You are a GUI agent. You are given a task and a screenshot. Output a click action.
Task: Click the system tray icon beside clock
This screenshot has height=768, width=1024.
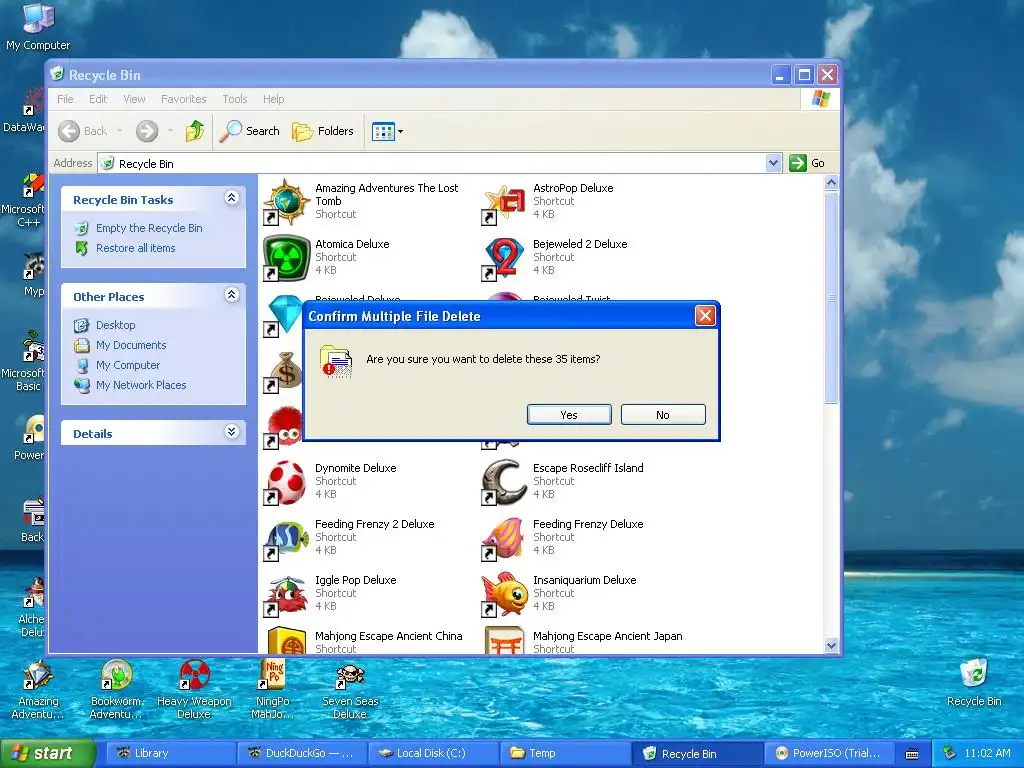(950, 754)
